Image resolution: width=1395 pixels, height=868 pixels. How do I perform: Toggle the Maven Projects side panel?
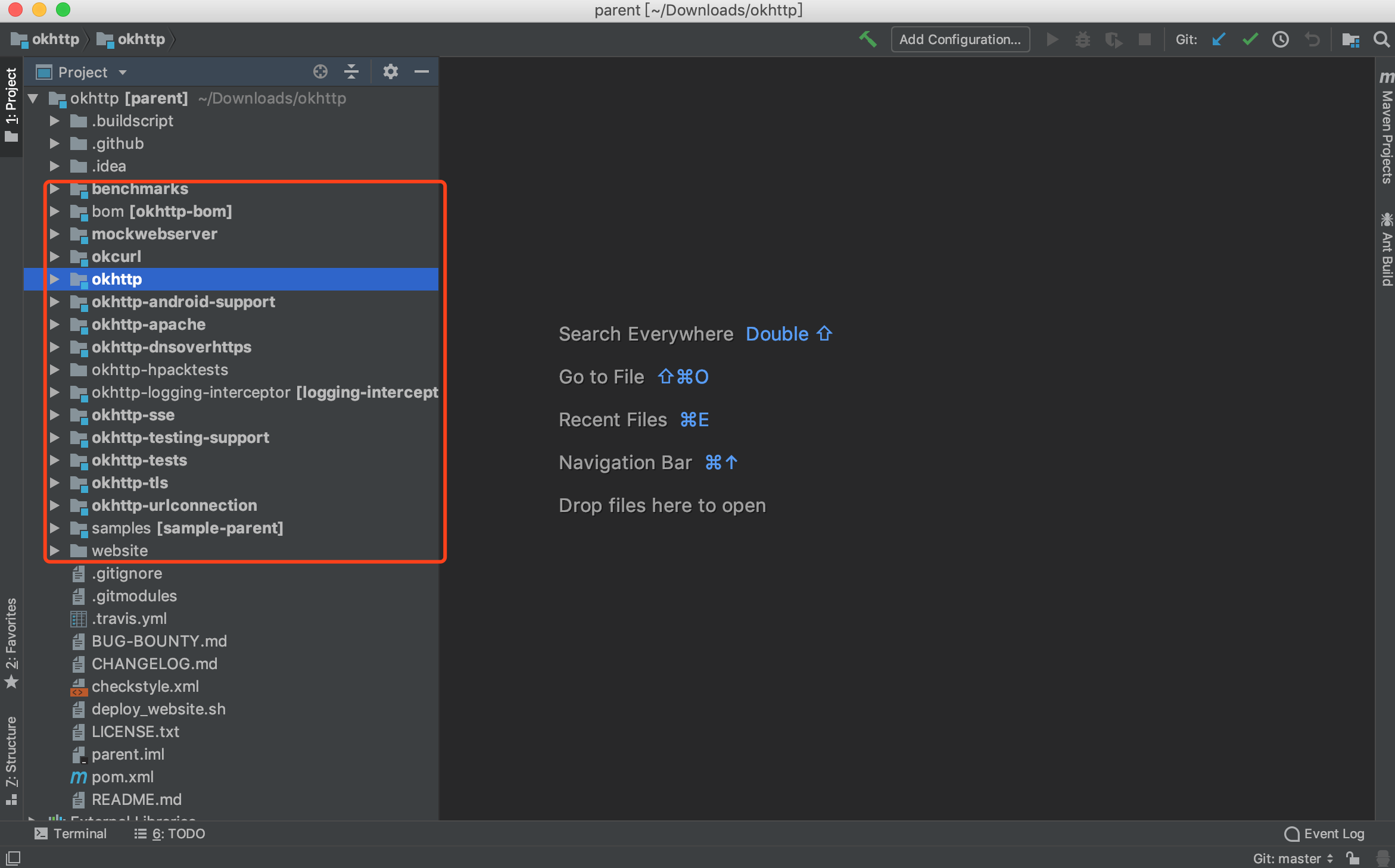(1387, 131)
